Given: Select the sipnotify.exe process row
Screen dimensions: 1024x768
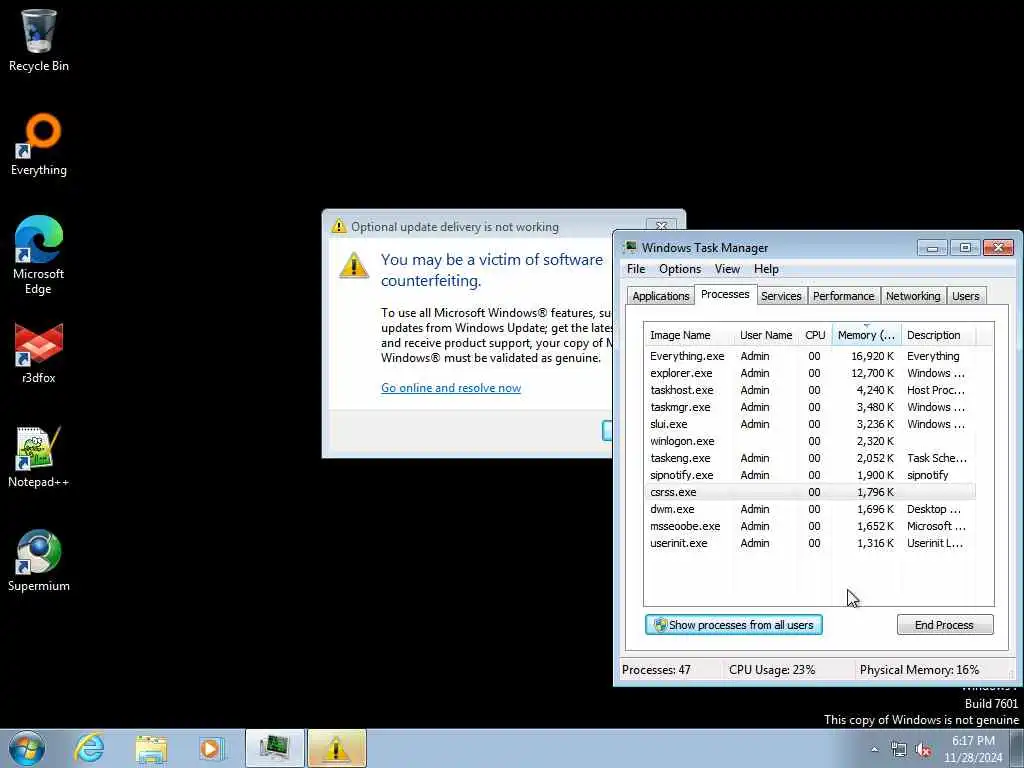Looking at the screenshot, I should point(810,475).
